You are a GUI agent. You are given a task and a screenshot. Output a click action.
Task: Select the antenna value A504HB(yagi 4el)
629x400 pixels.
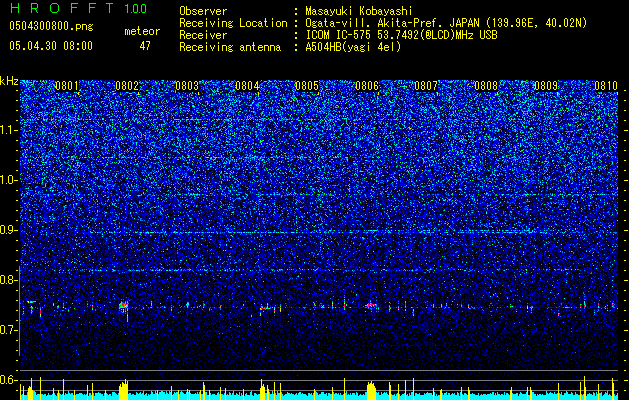(353, 47)
